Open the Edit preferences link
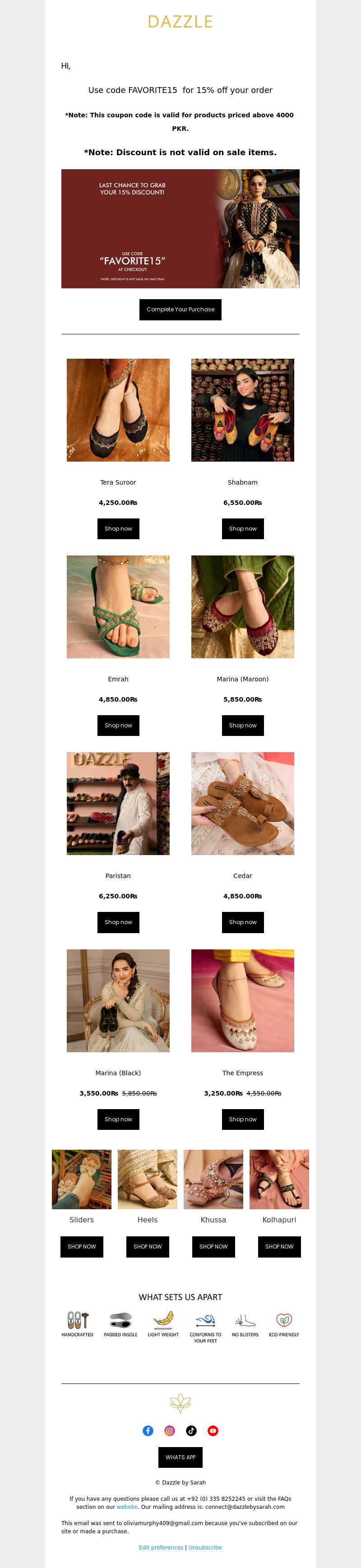This screenshot has width=361, height=1568. [x=161, y=1547]
